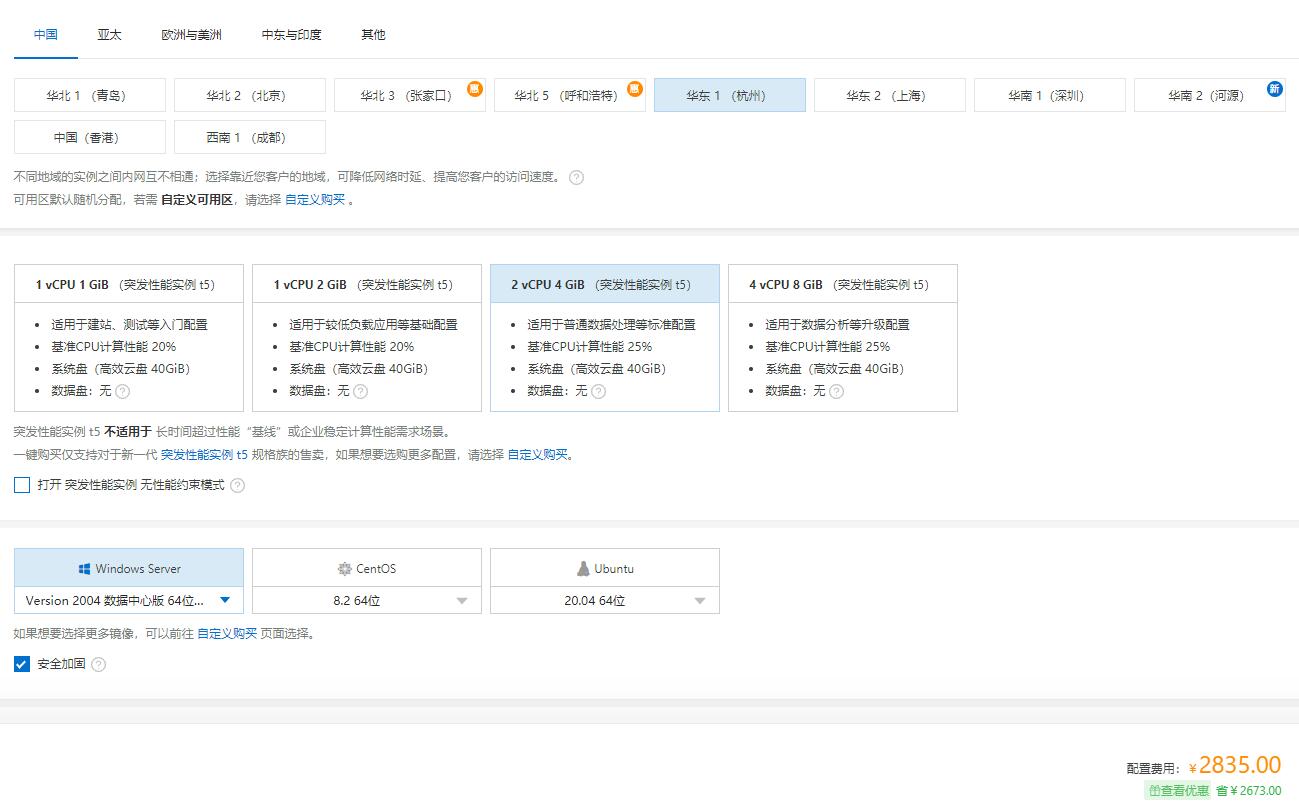Open help icon next to 无性能约束模式

[x=237, y=485]
